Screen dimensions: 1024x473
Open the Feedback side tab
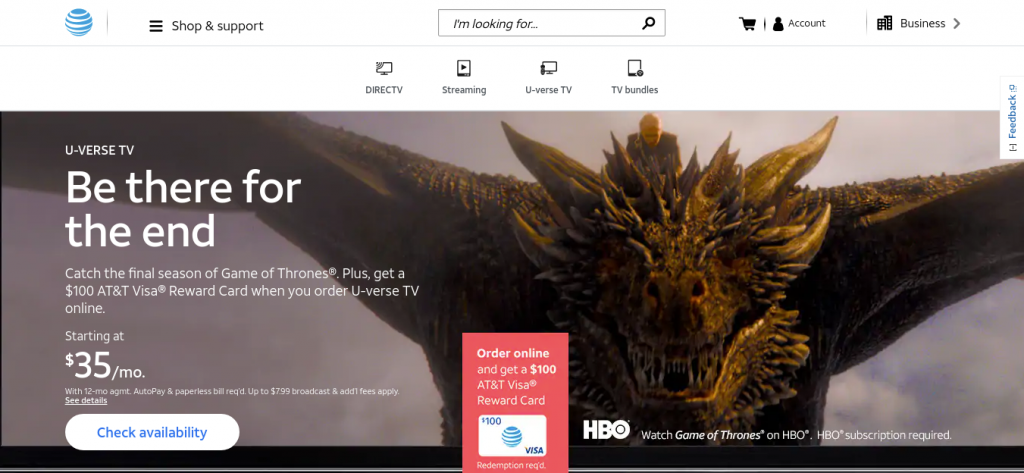pos(1011,117)
